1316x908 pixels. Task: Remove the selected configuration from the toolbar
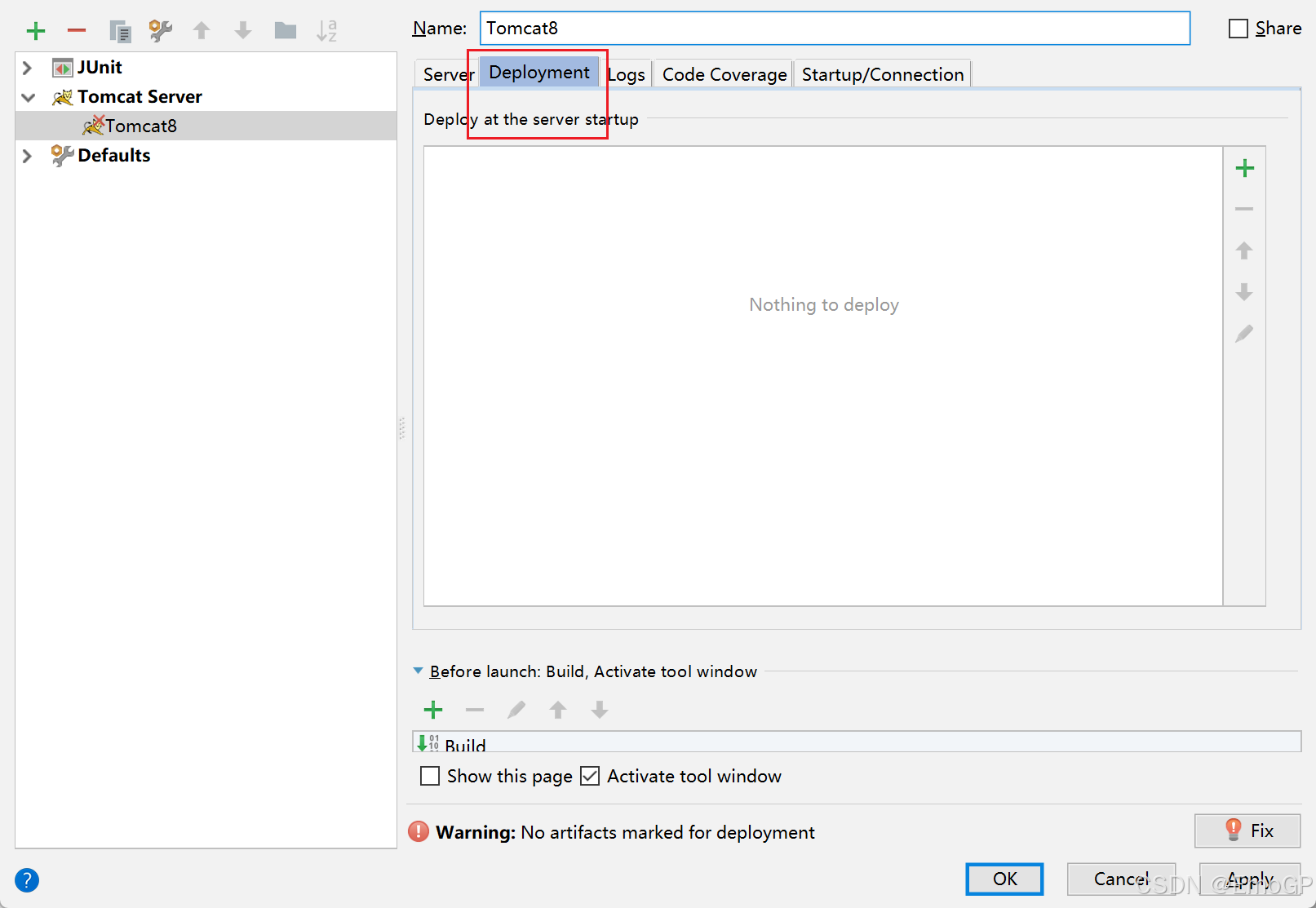(77, 31)
